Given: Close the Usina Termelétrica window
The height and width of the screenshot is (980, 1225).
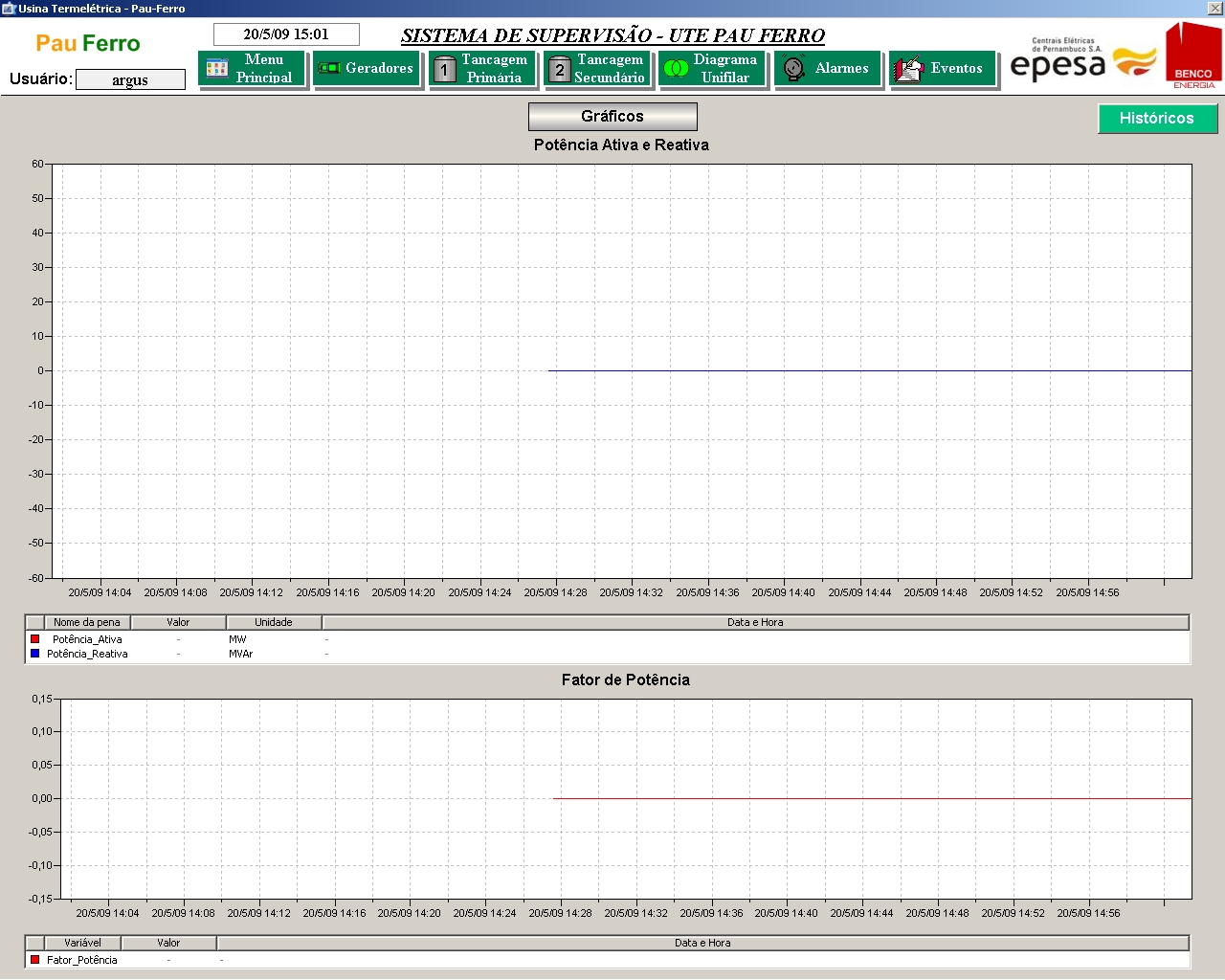Looking at the screenshot, I should (x=1214, y=9).
